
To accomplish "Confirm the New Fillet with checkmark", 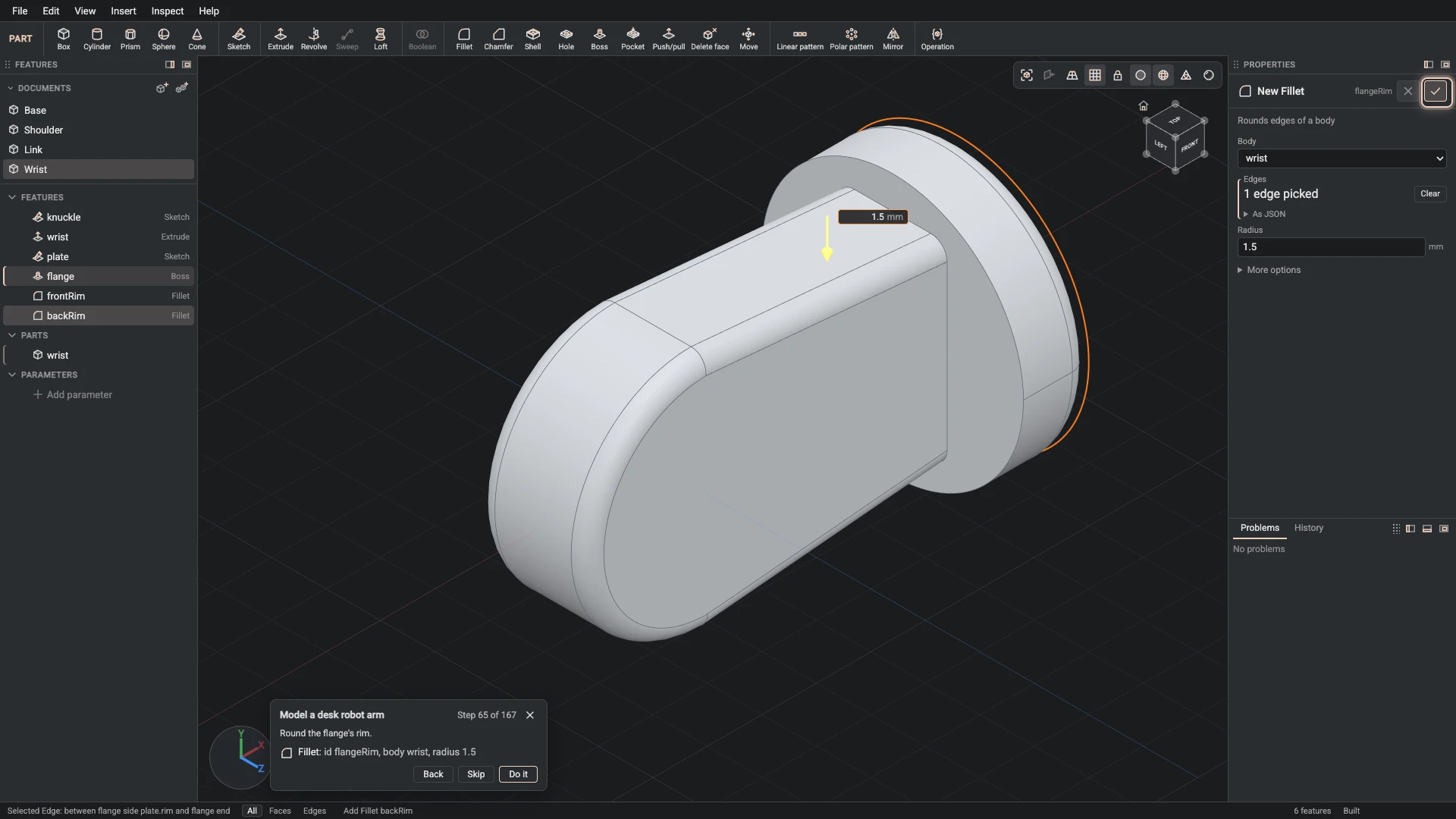I will (1436, 91).
